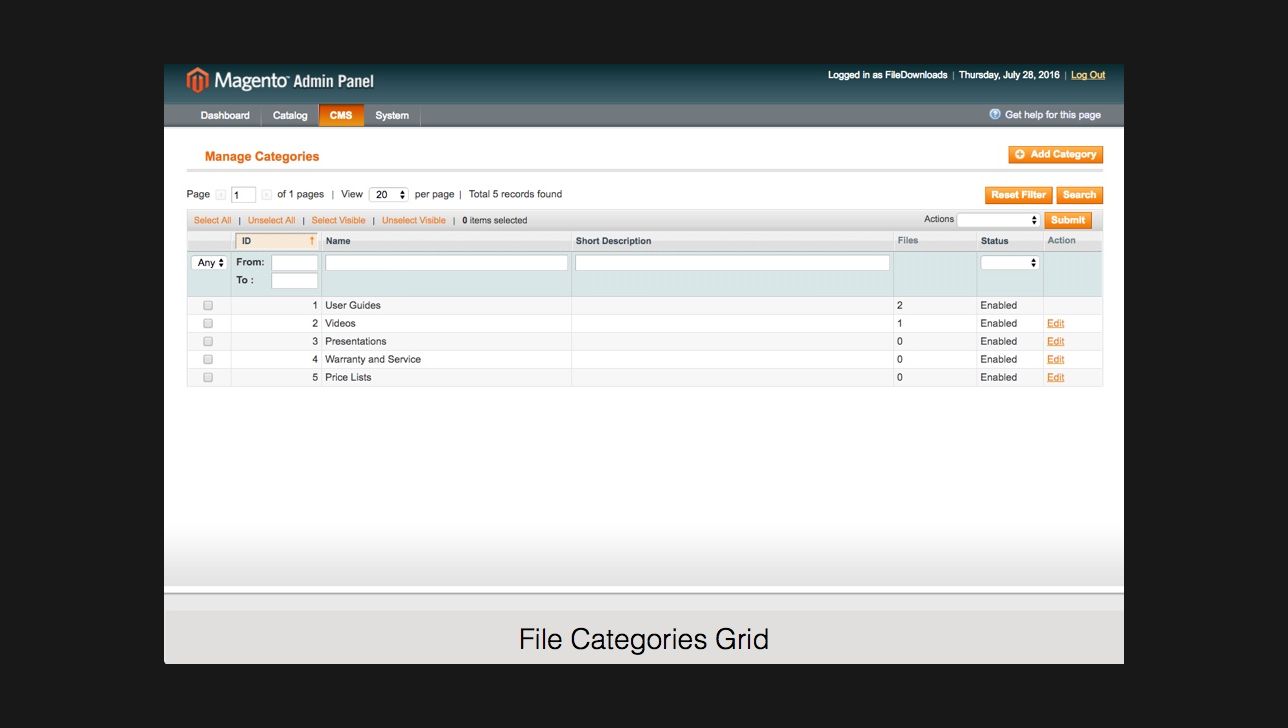
Task: Click the Add Category button
Action: point(1056,154)
